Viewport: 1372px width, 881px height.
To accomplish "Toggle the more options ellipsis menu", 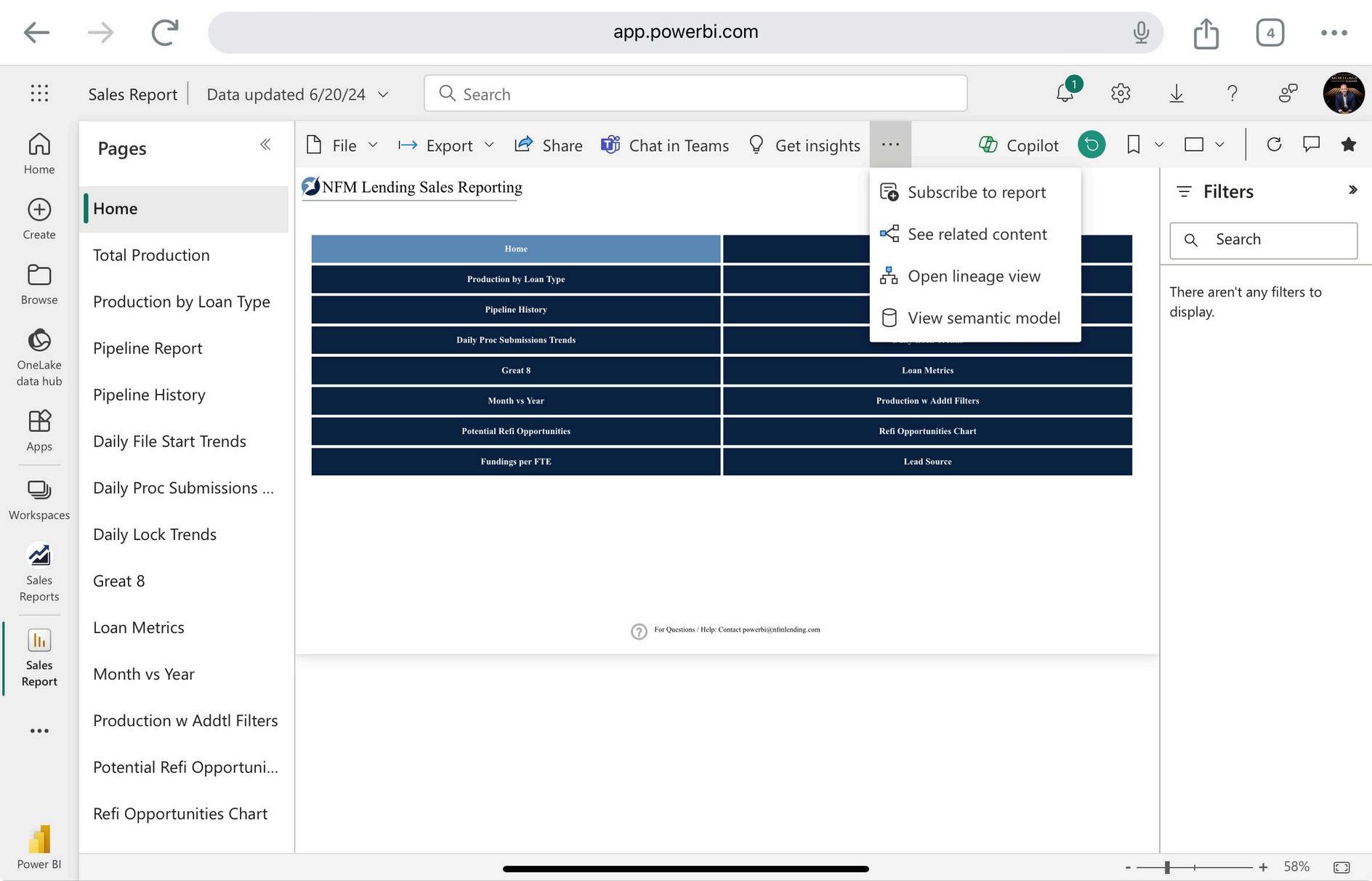I will tap(890, 145).
